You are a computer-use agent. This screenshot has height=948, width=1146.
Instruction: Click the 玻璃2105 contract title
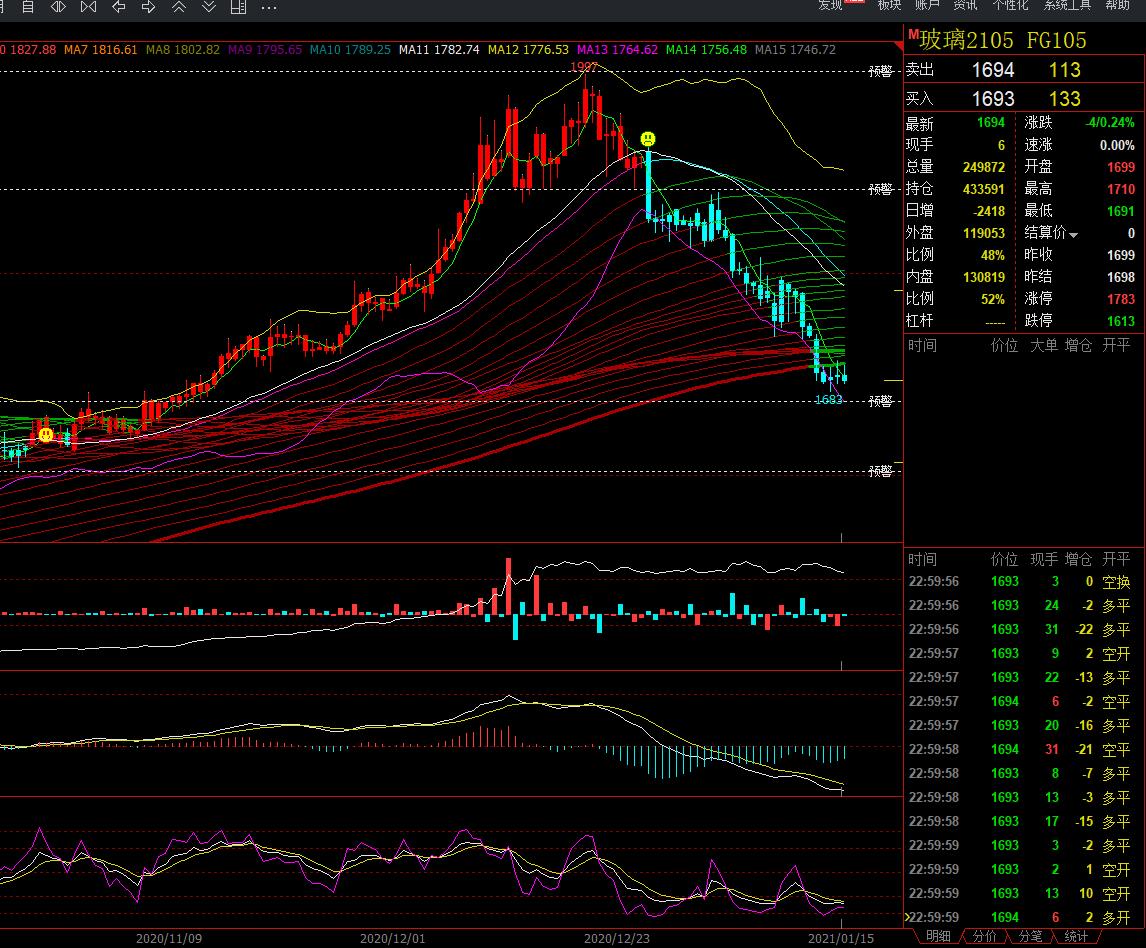pyautogui.click(x=965, y=41)
